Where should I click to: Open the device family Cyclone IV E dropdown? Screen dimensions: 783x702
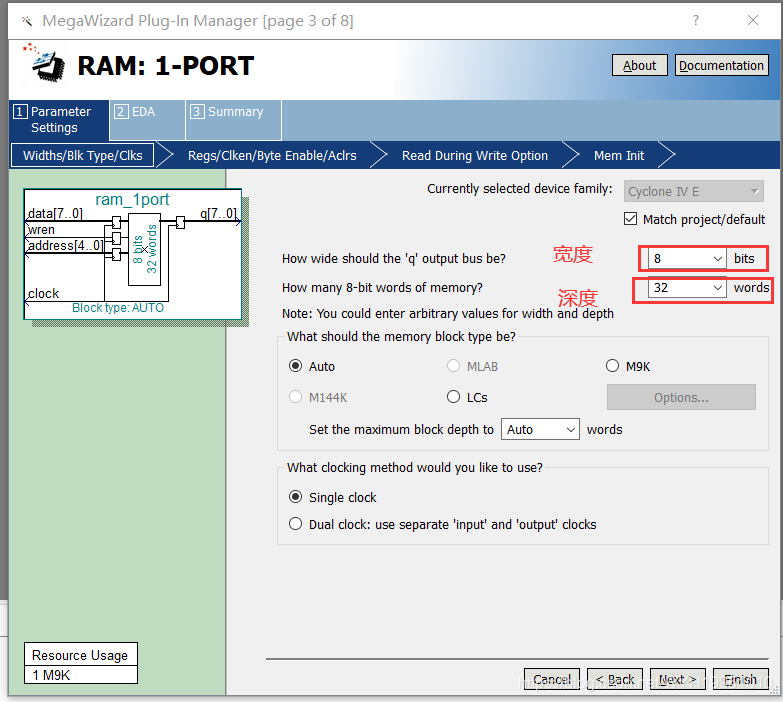(x=693, y=191)
